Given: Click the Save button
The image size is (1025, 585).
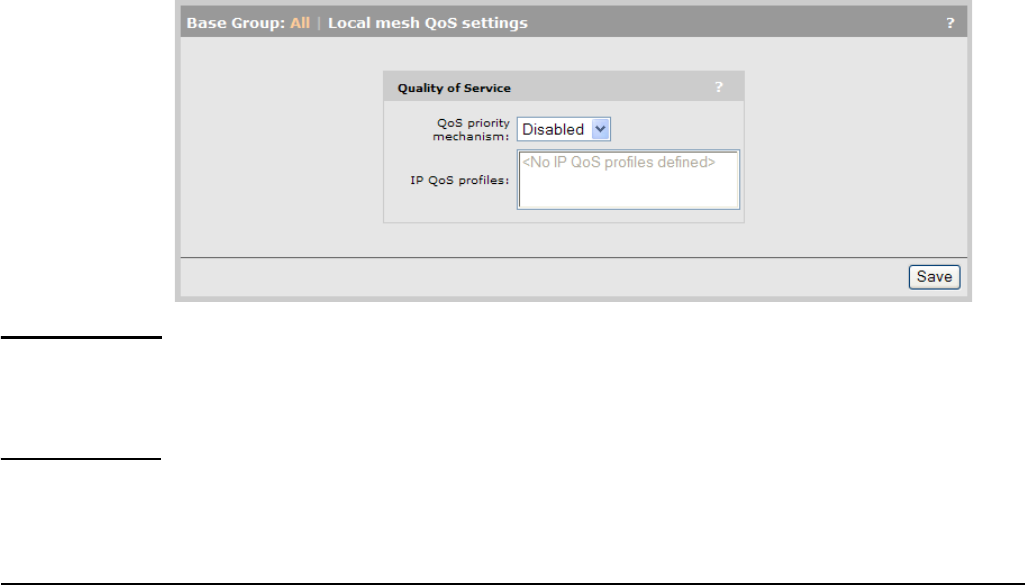Looking at the screenshot, I should 934,276.
